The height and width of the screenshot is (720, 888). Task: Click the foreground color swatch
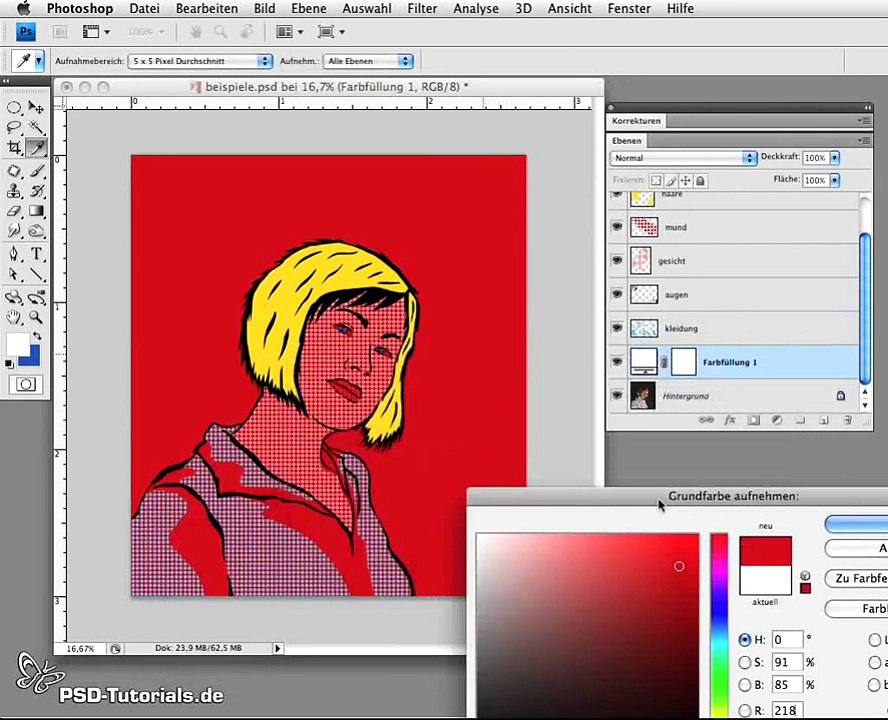click(x=18, y=344)
